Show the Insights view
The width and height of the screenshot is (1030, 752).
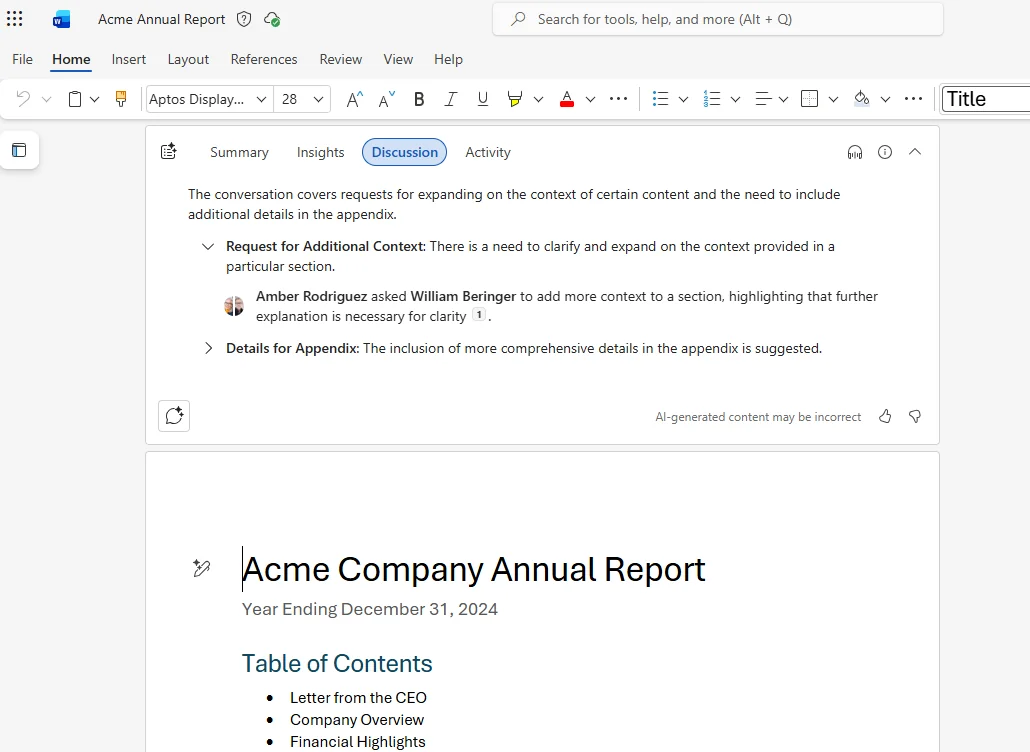pos(321,152)
